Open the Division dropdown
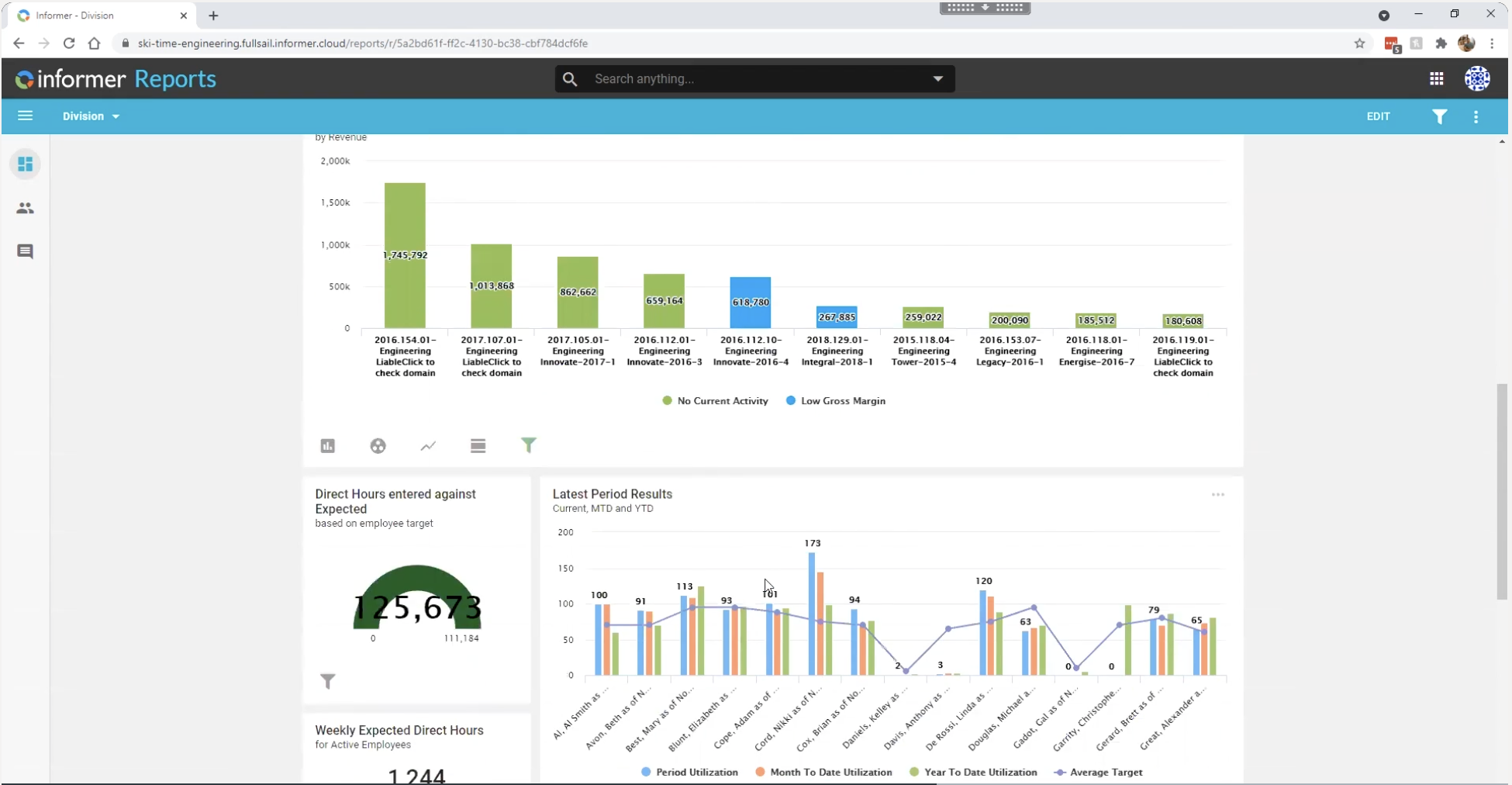 (91, 116)
